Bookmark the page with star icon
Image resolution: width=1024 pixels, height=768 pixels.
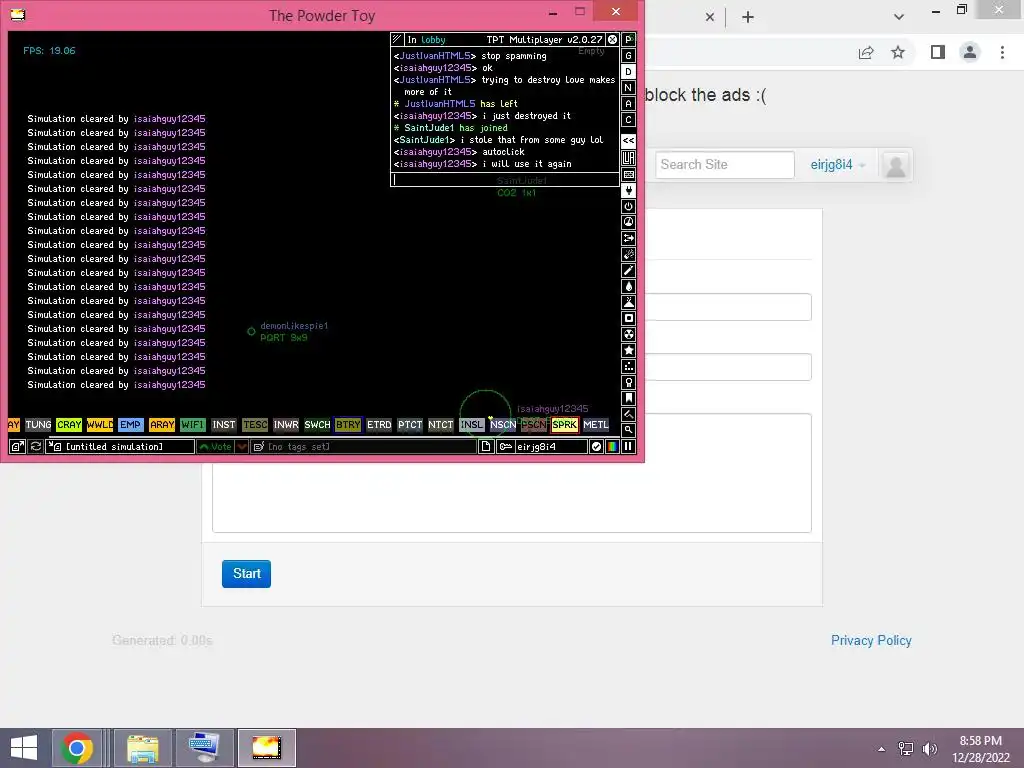(898, 52)
